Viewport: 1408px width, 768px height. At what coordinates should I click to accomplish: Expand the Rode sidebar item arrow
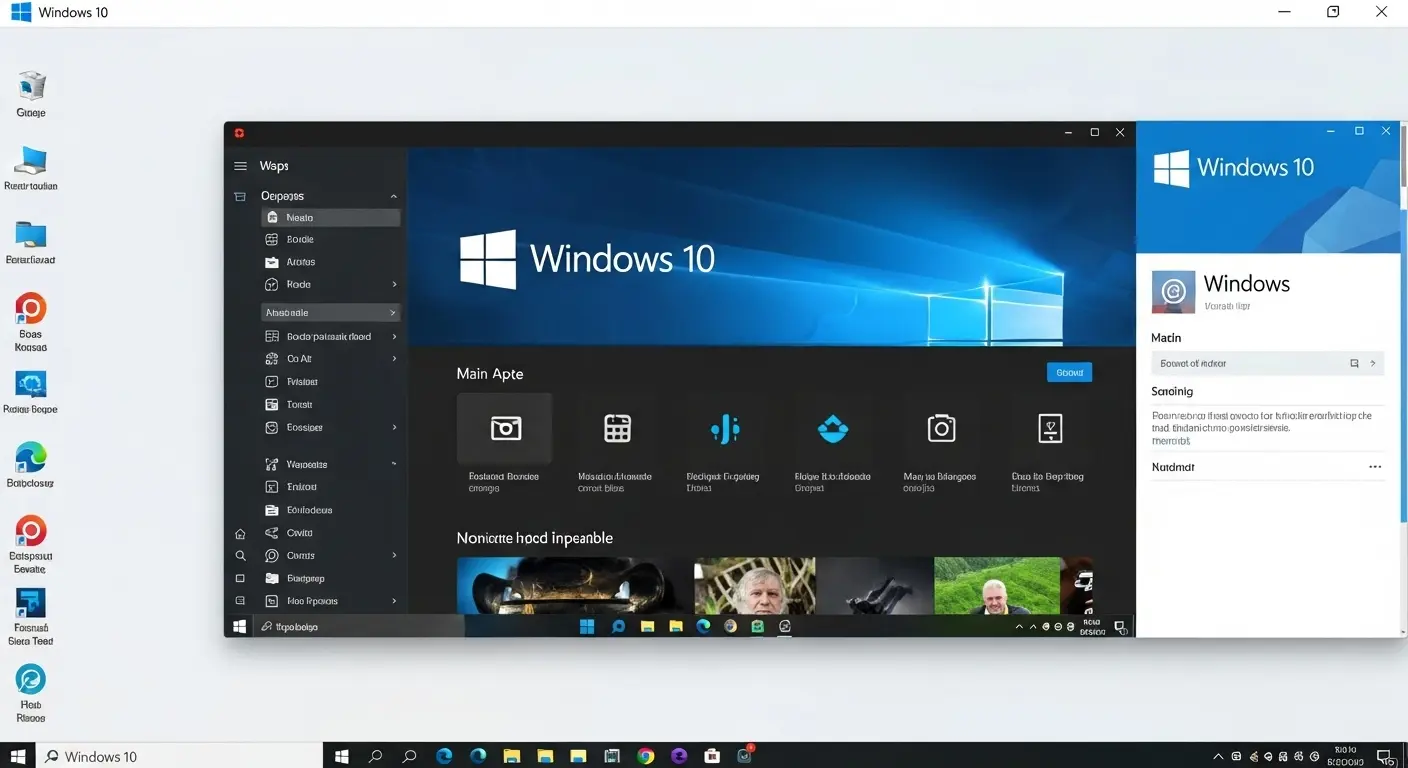coord(394,285)
